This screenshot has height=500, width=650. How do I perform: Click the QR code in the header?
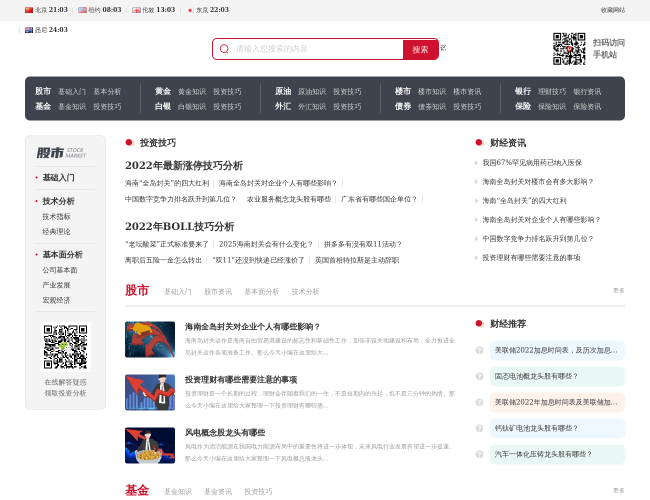(569, 49)
